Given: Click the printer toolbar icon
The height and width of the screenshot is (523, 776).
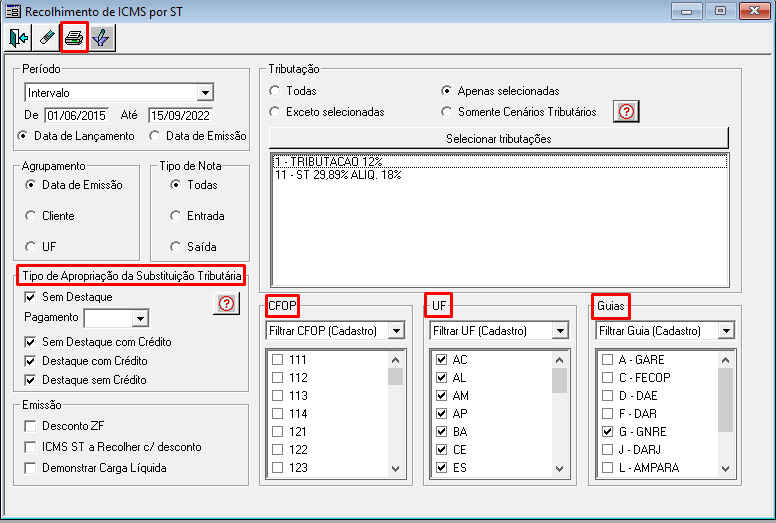Looking at the screenshot, I should coord(74,38).
